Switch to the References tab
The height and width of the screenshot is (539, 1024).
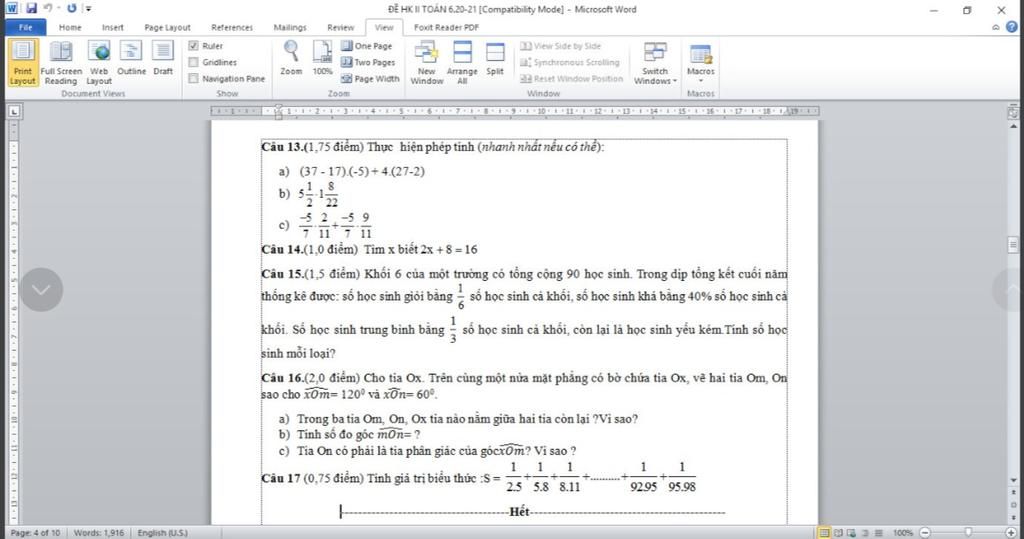[x=232, y=27]
